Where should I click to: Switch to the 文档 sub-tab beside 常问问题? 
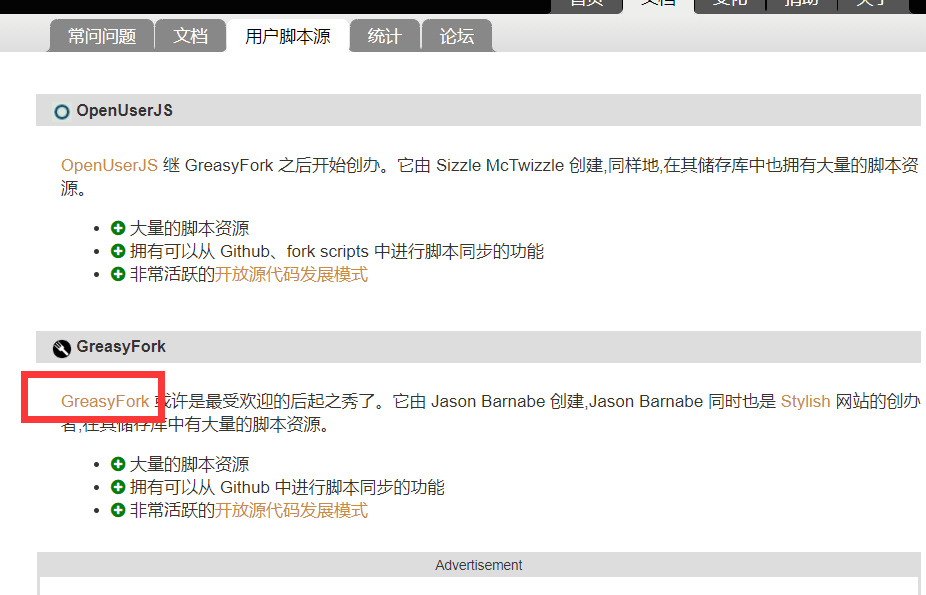(190, 36)
